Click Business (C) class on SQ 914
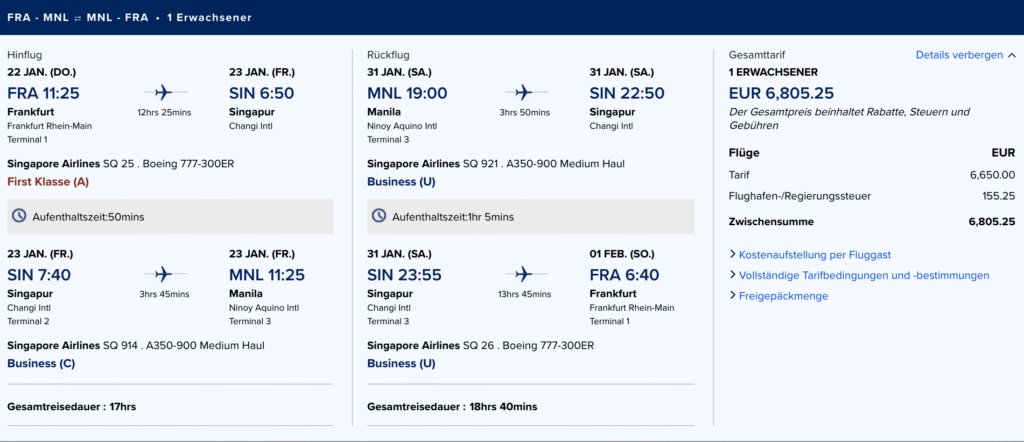Screen dimensions: 1024x442 coord(41,363)
